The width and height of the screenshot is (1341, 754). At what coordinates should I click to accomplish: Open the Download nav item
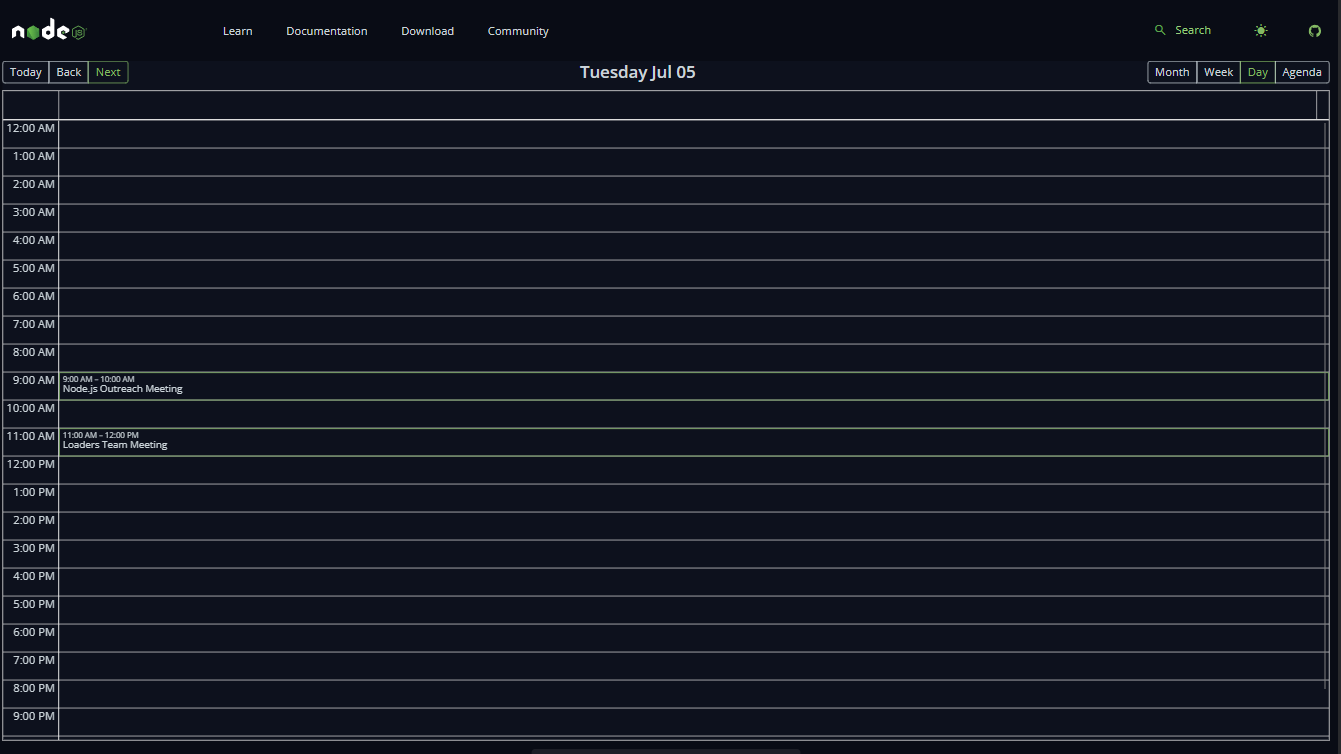pos(428,31)
